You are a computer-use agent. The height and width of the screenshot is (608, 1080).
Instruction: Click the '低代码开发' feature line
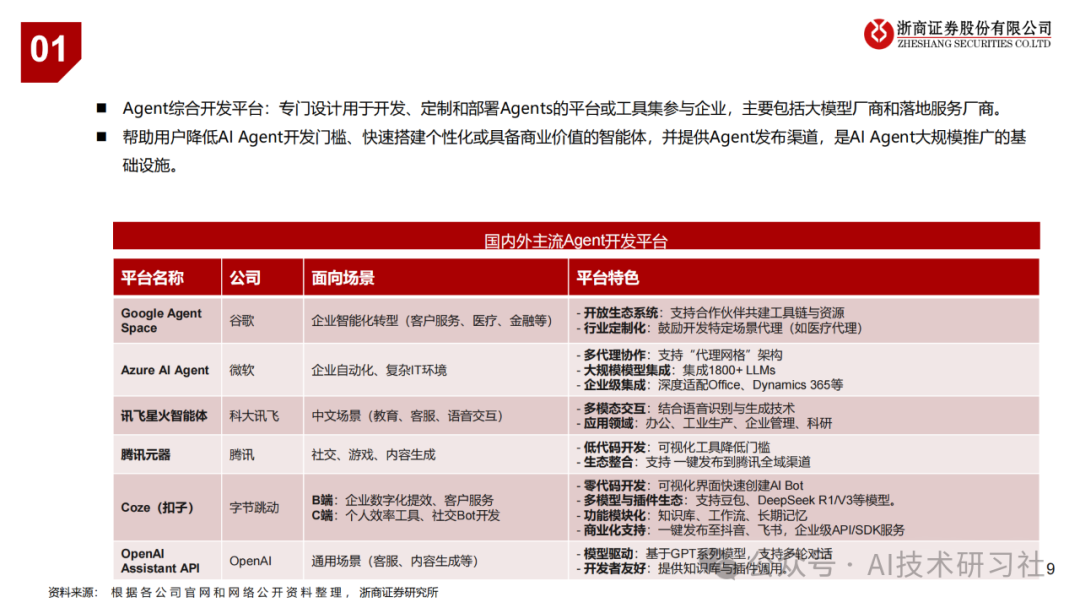click(x=673, y=447)
